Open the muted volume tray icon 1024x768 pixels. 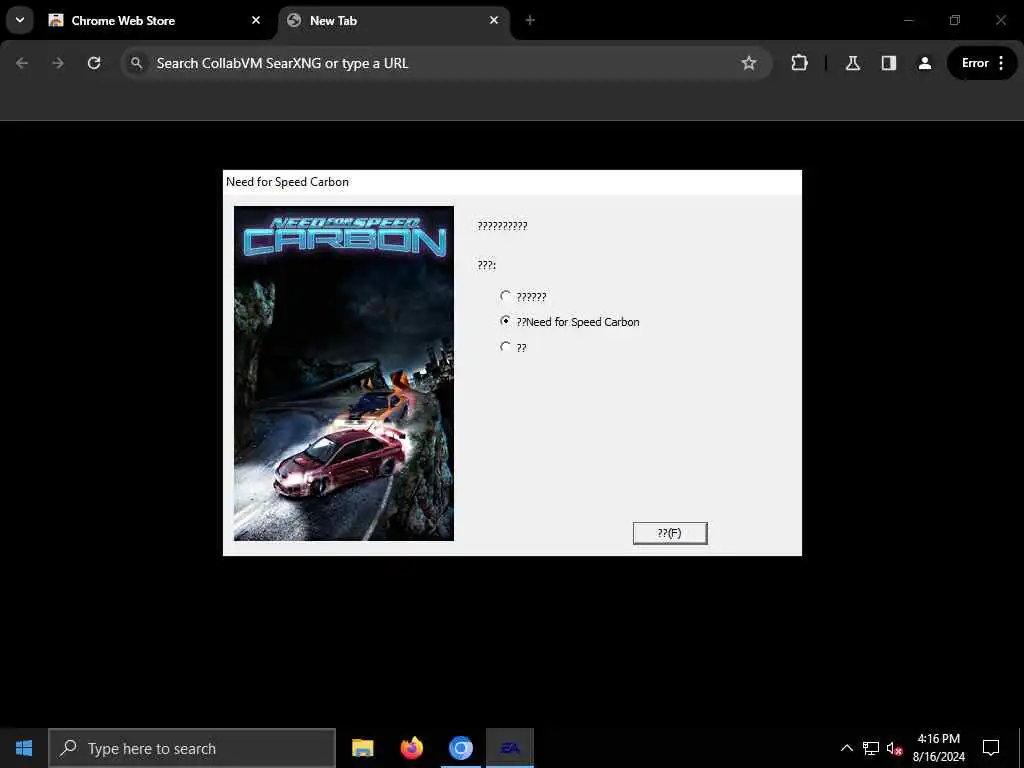(x=894, y=748)
